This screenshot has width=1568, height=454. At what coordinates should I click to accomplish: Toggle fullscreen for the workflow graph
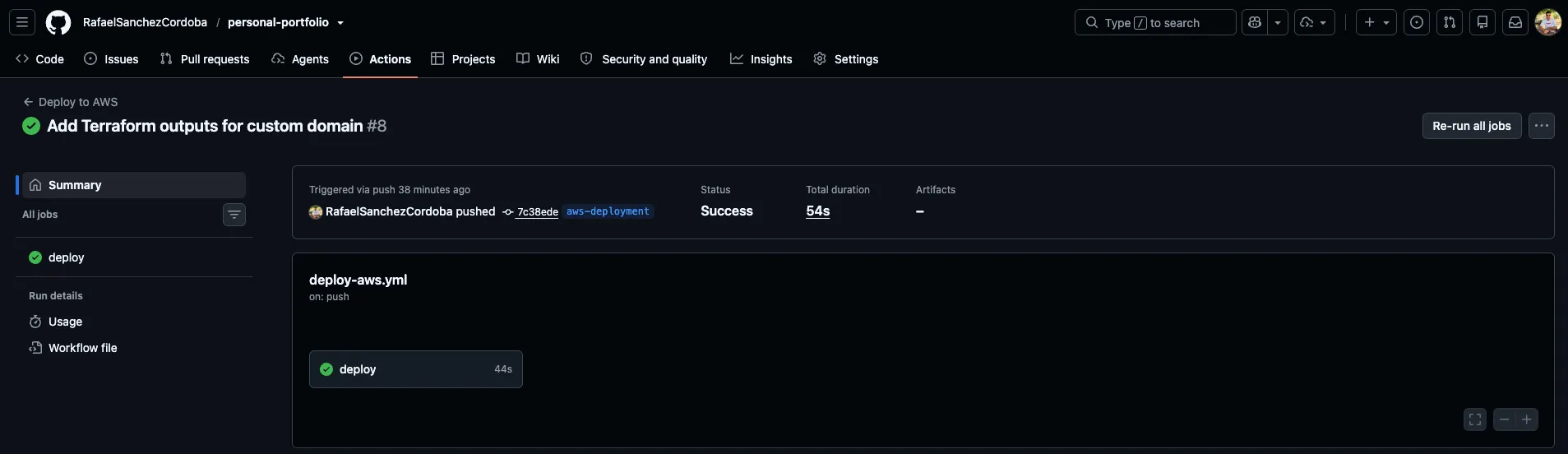1475,419
